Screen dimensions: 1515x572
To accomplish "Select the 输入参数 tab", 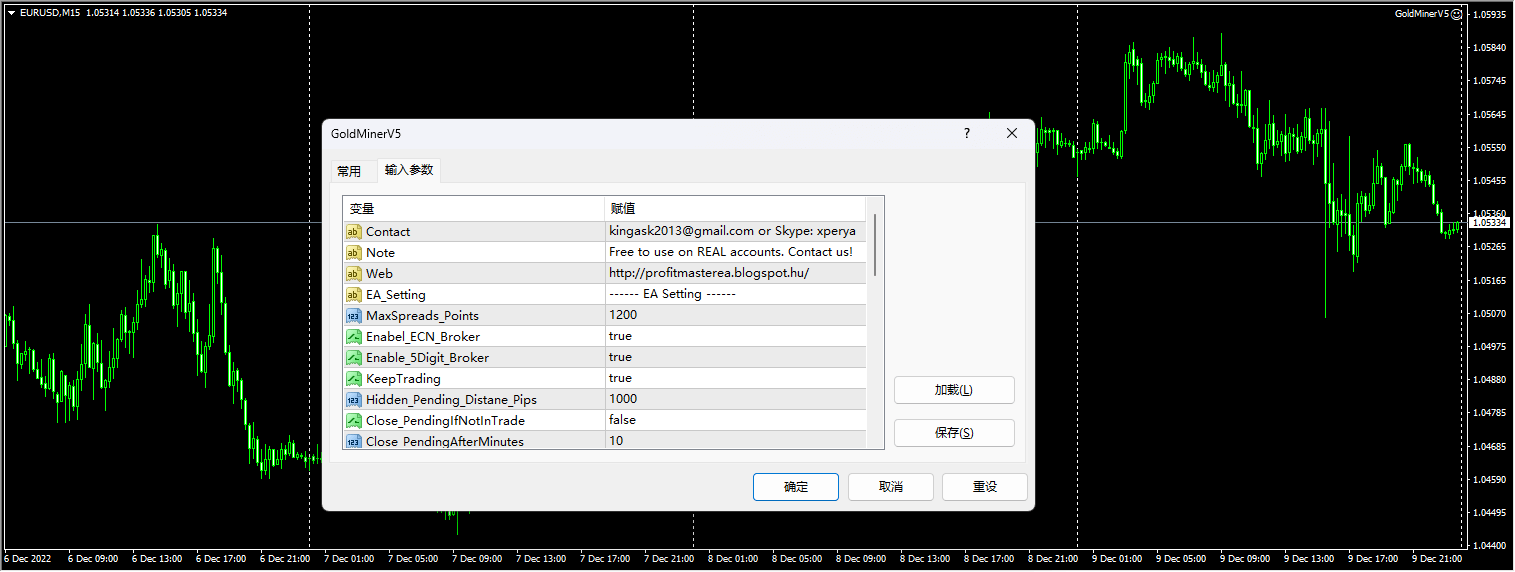I will (409, 170).
